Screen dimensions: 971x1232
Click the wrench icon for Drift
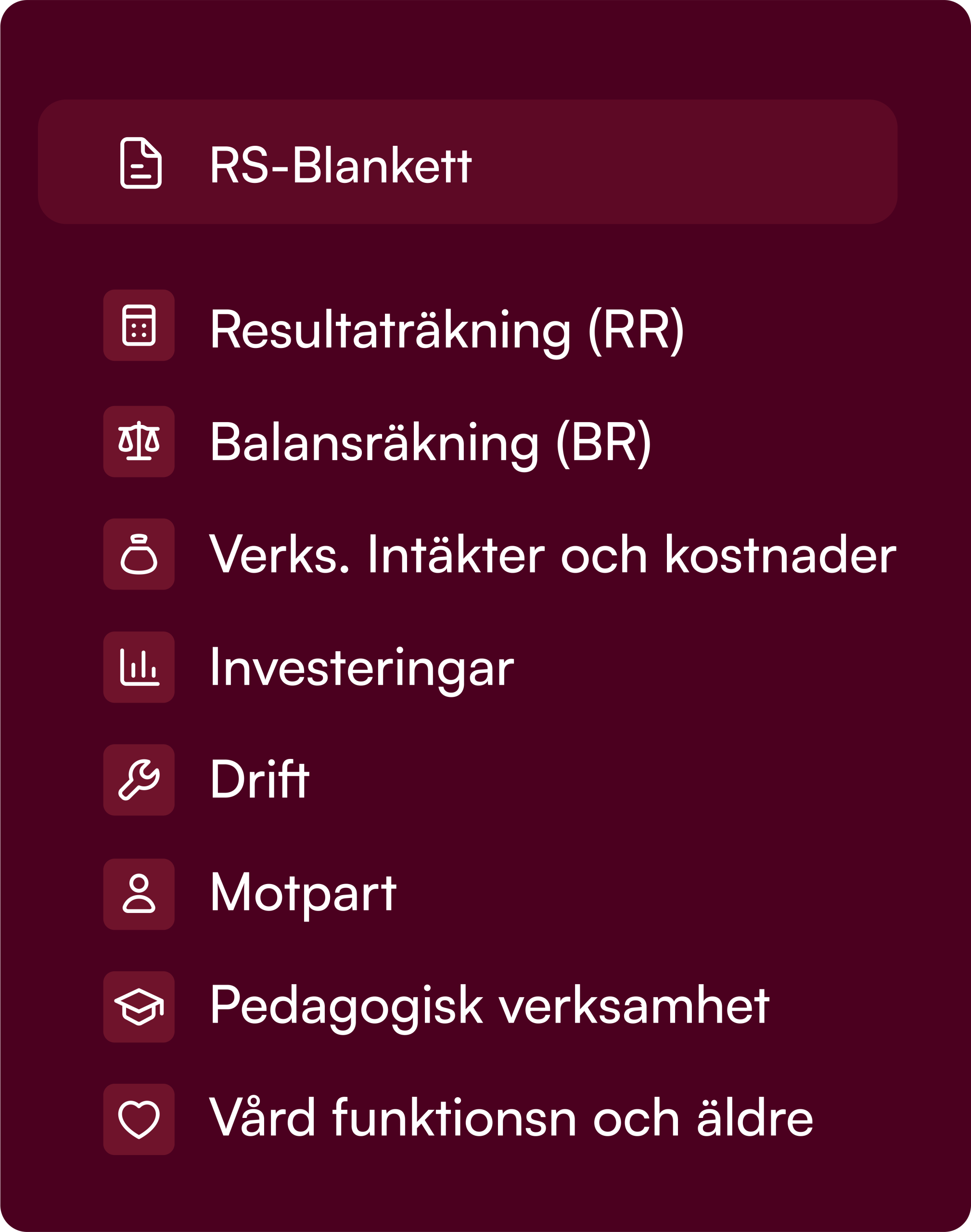pyautogui.click(x=139, y=780)
